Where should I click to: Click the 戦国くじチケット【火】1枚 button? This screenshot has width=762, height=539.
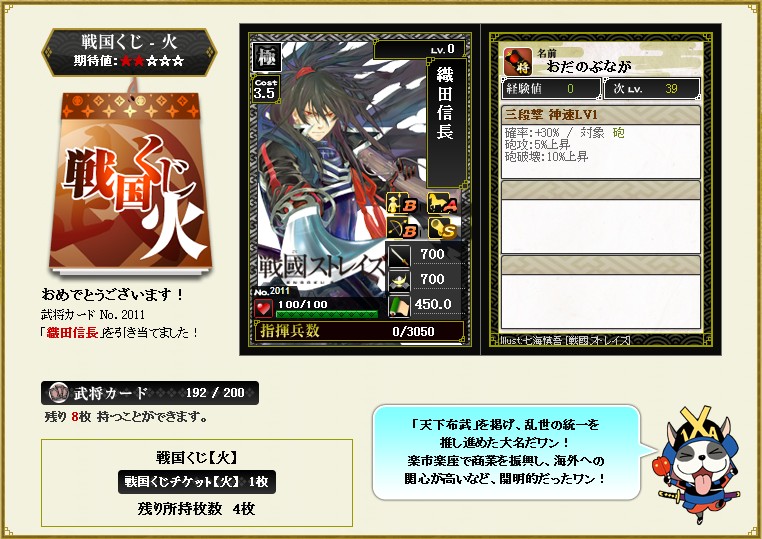(196, 482)
